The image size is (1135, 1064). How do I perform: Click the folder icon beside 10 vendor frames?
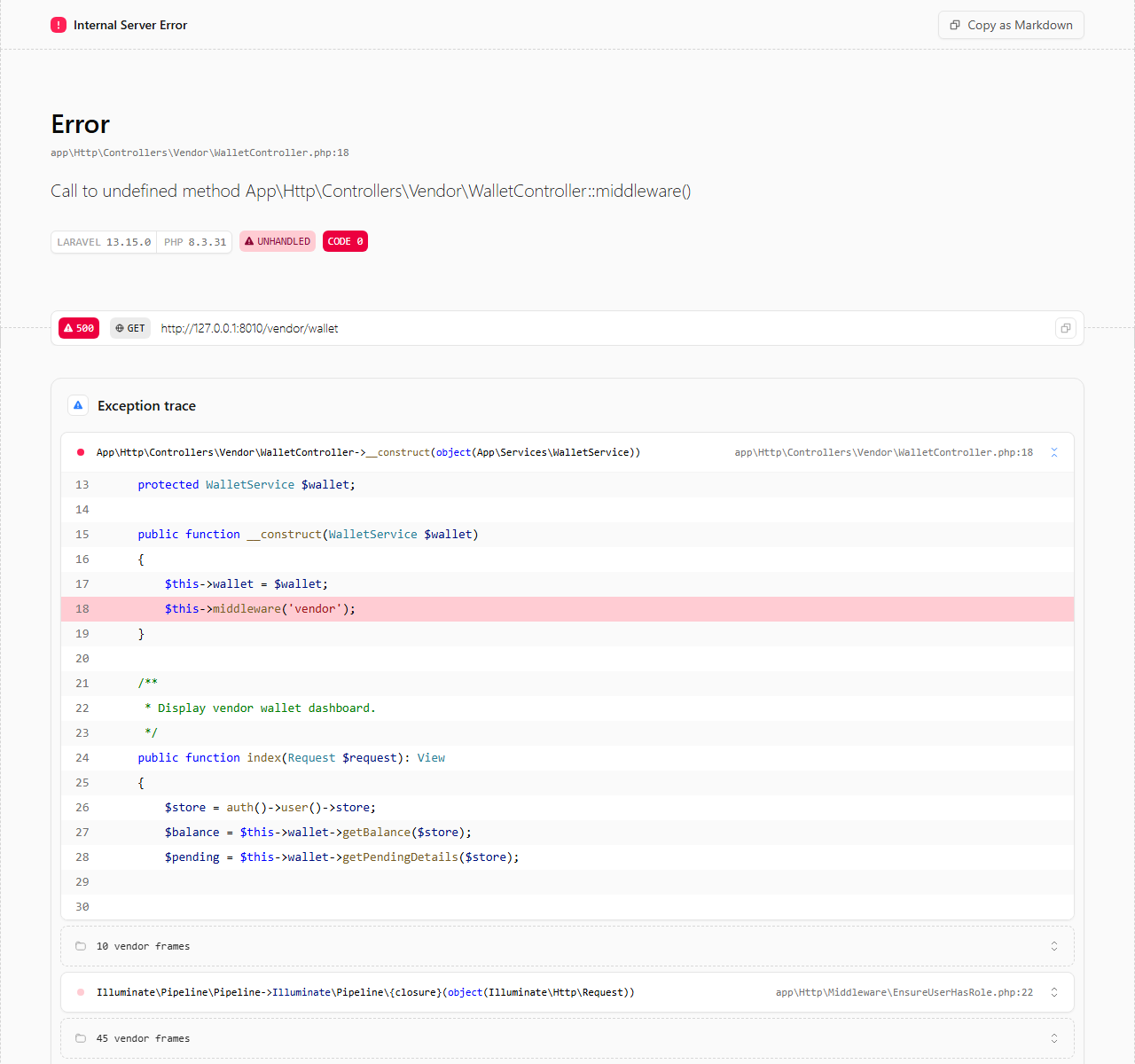(x=81, y=946)
